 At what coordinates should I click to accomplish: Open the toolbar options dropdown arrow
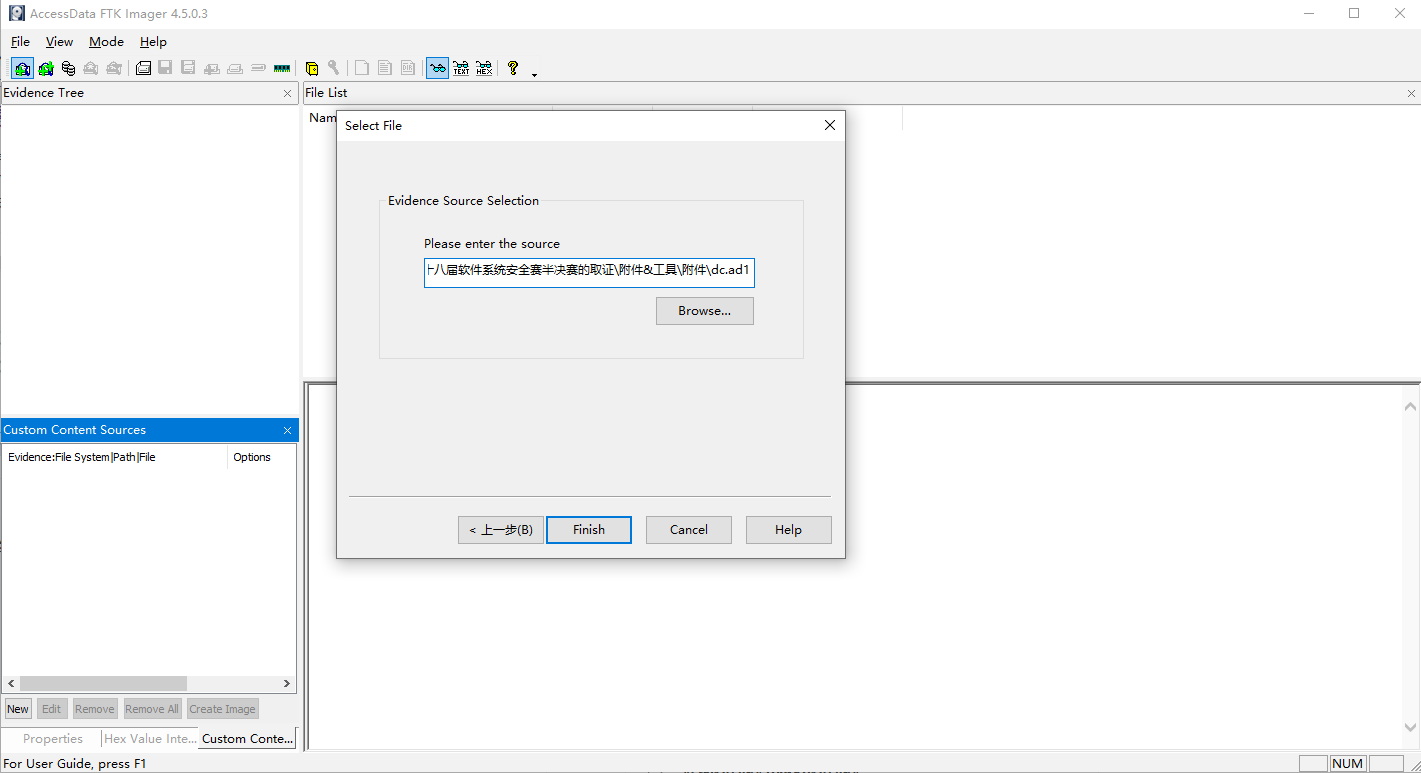pyautogui.click(x=534, y=73)
